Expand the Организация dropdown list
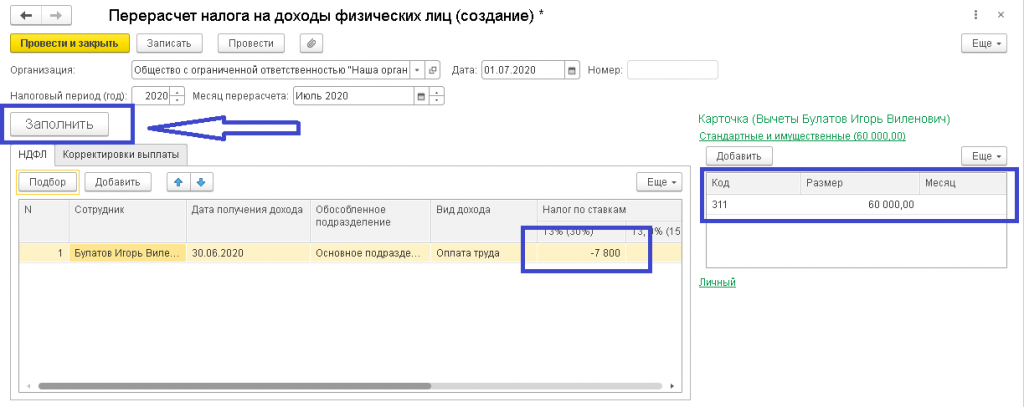The image size is (1024, 407). pos(418,70)
